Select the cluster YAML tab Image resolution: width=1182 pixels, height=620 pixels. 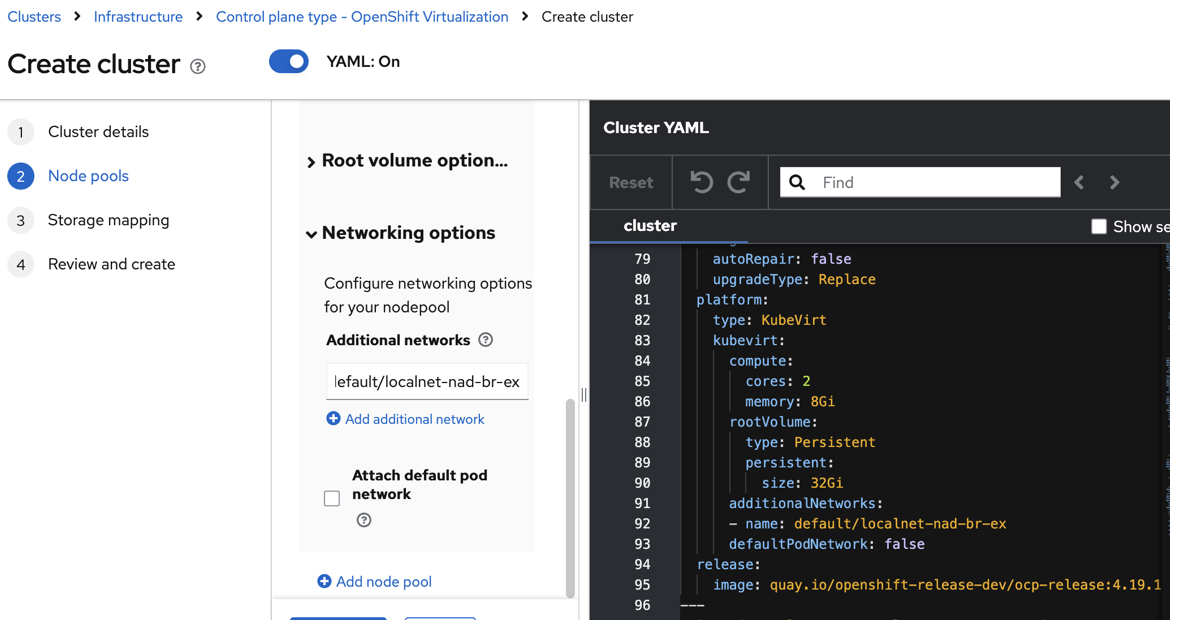650,226
